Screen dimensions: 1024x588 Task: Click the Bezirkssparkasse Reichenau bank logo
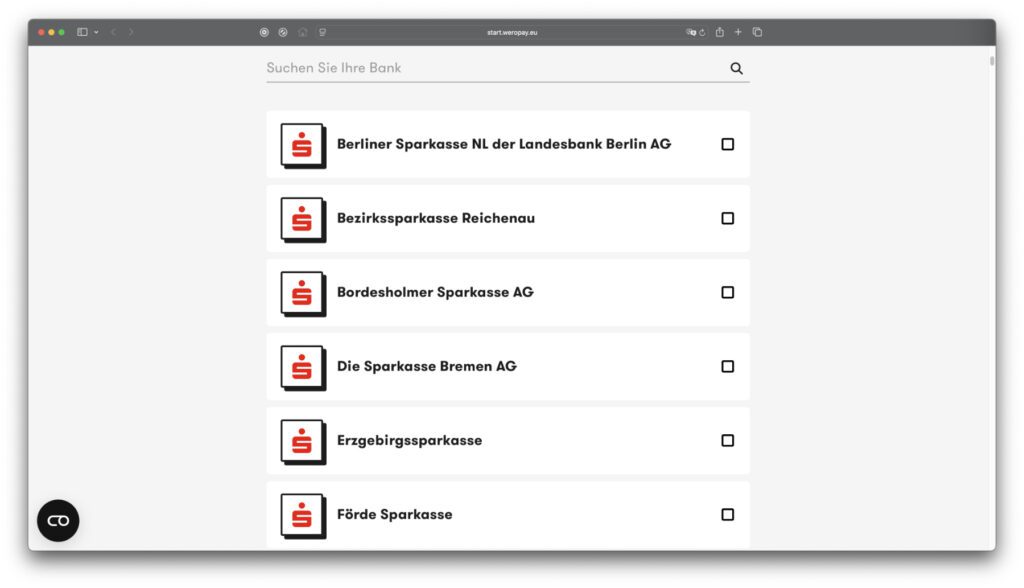pos(302,218)
